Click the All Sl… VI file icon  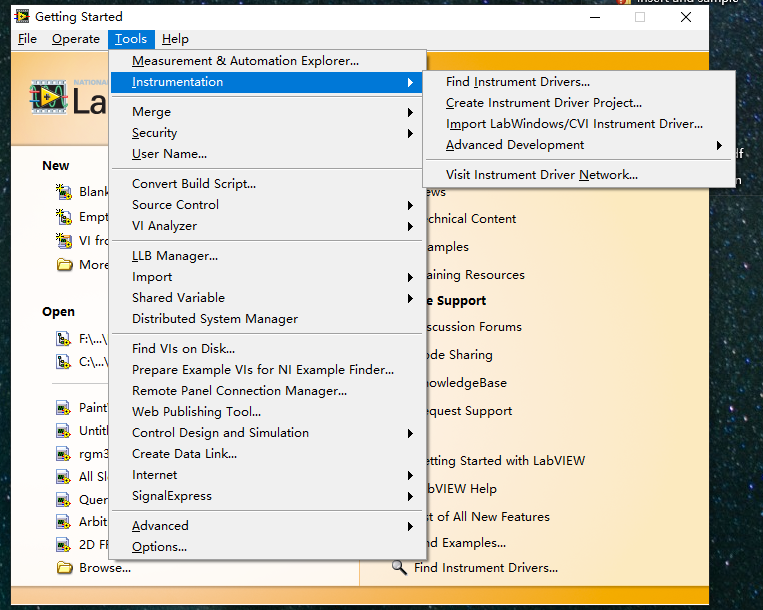coord(63,477)
